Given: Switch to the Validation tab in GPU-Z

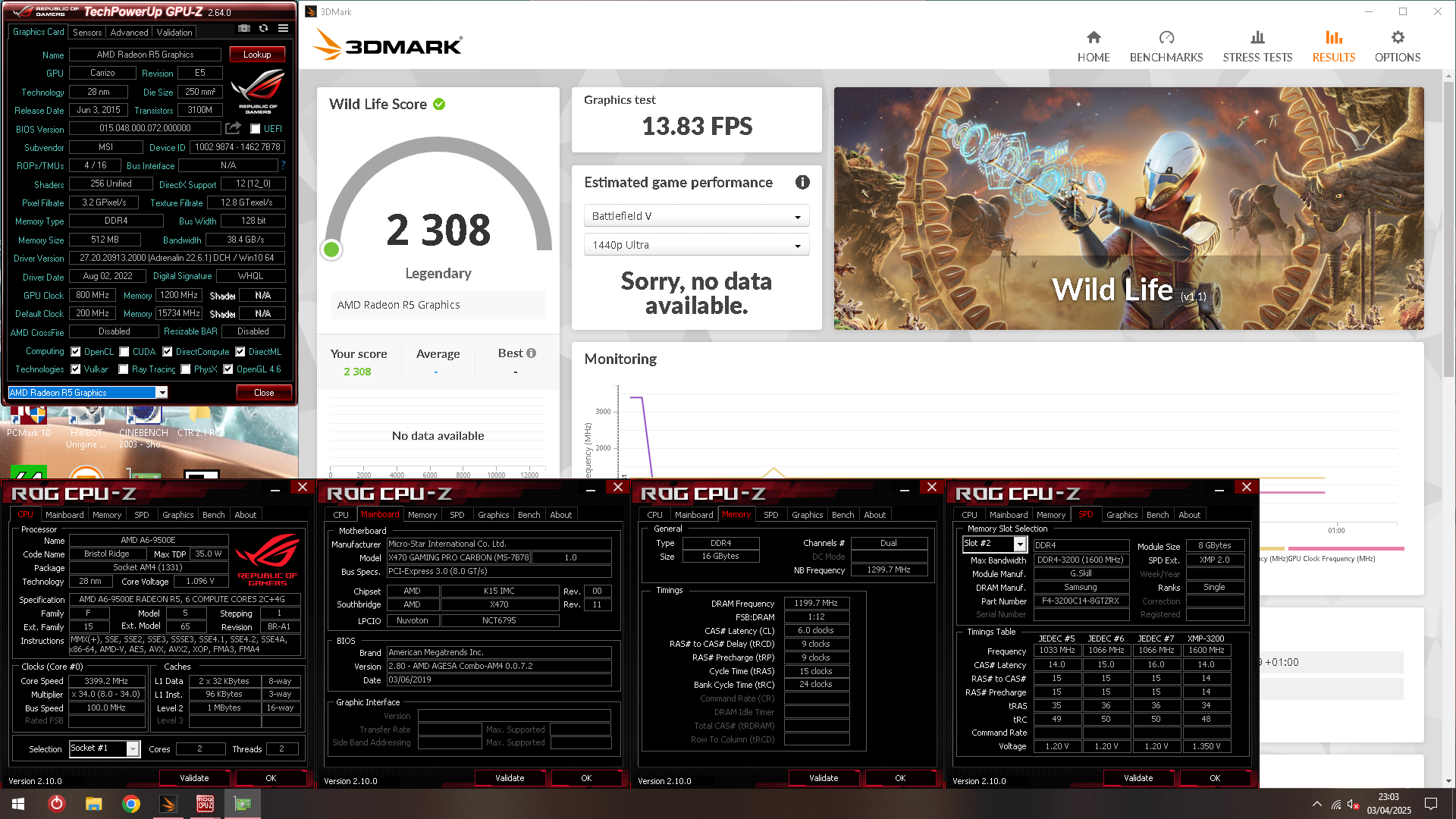Looking at the screenshot, I should (x=174, y=32).
